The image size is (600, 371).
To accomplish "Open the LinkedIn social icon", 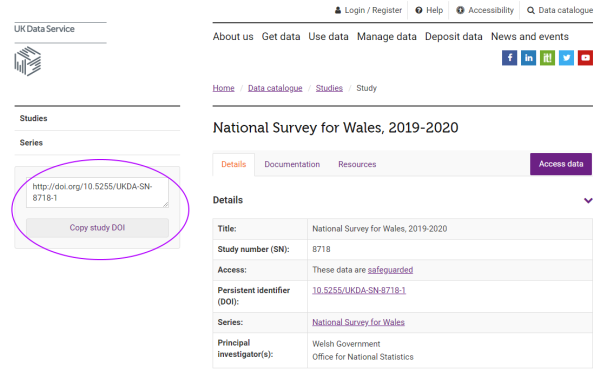I will coord(528,58).
